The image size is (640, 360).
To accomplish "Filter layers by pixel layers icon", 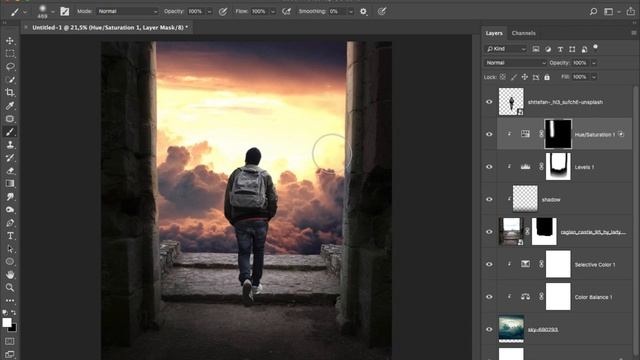I will 536,49.
